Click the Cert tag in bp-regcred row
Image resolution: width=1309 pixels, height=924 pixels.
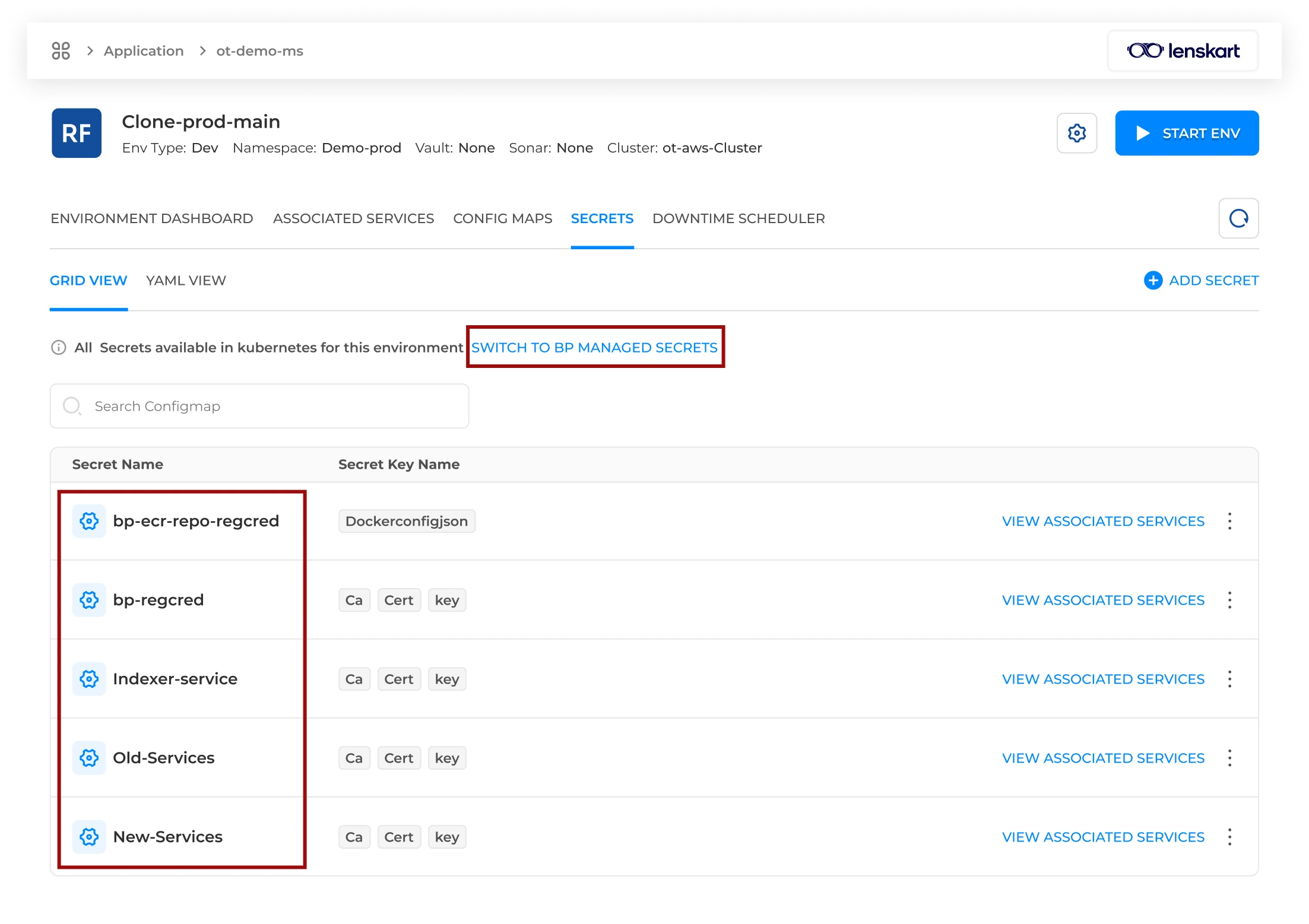[x=399, y=600]
